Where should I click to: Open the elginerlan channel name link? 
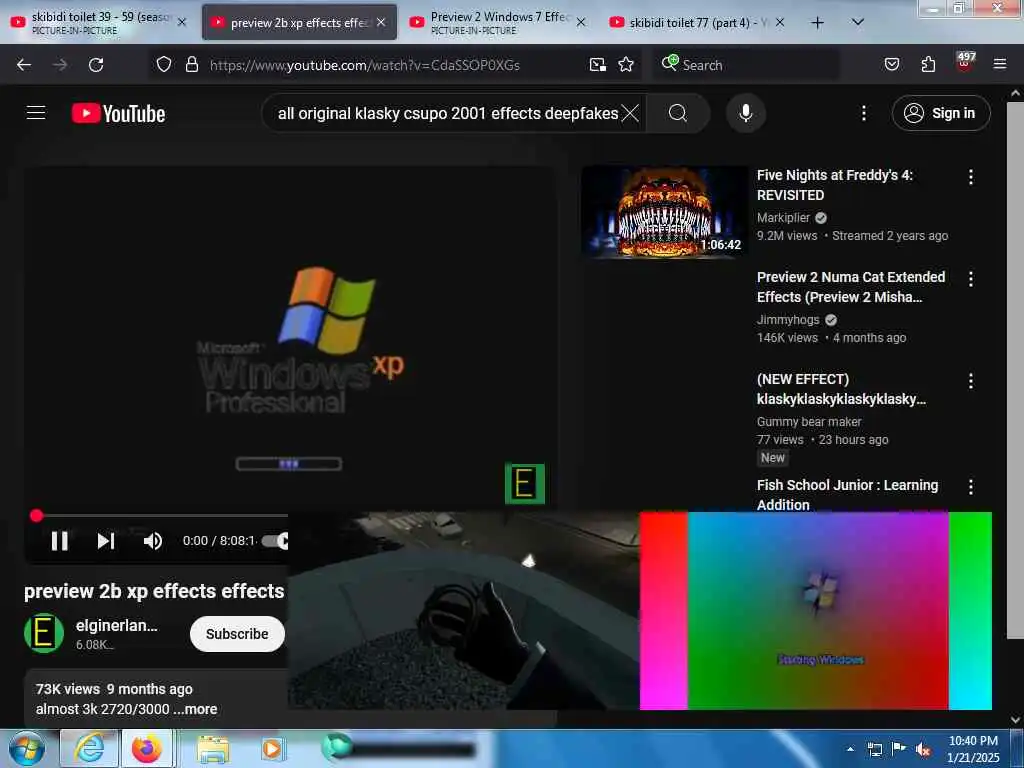click(x=116, y=625)
